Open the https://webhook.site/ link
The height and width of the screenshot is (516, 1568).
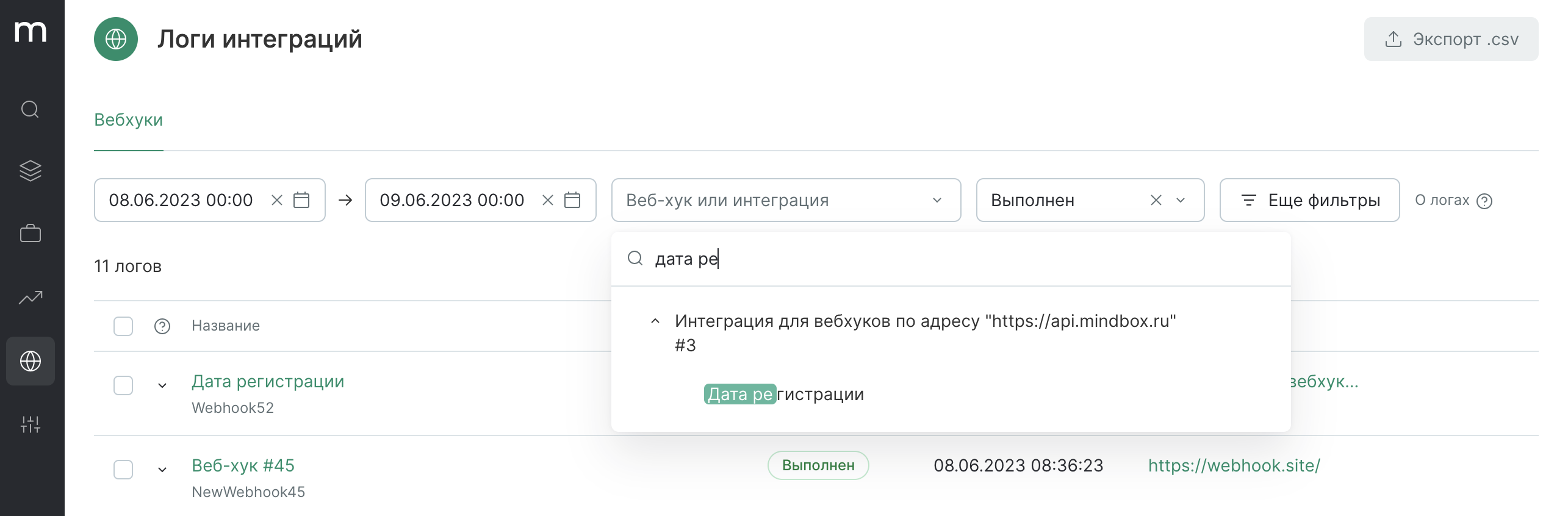pos(1234,466)
